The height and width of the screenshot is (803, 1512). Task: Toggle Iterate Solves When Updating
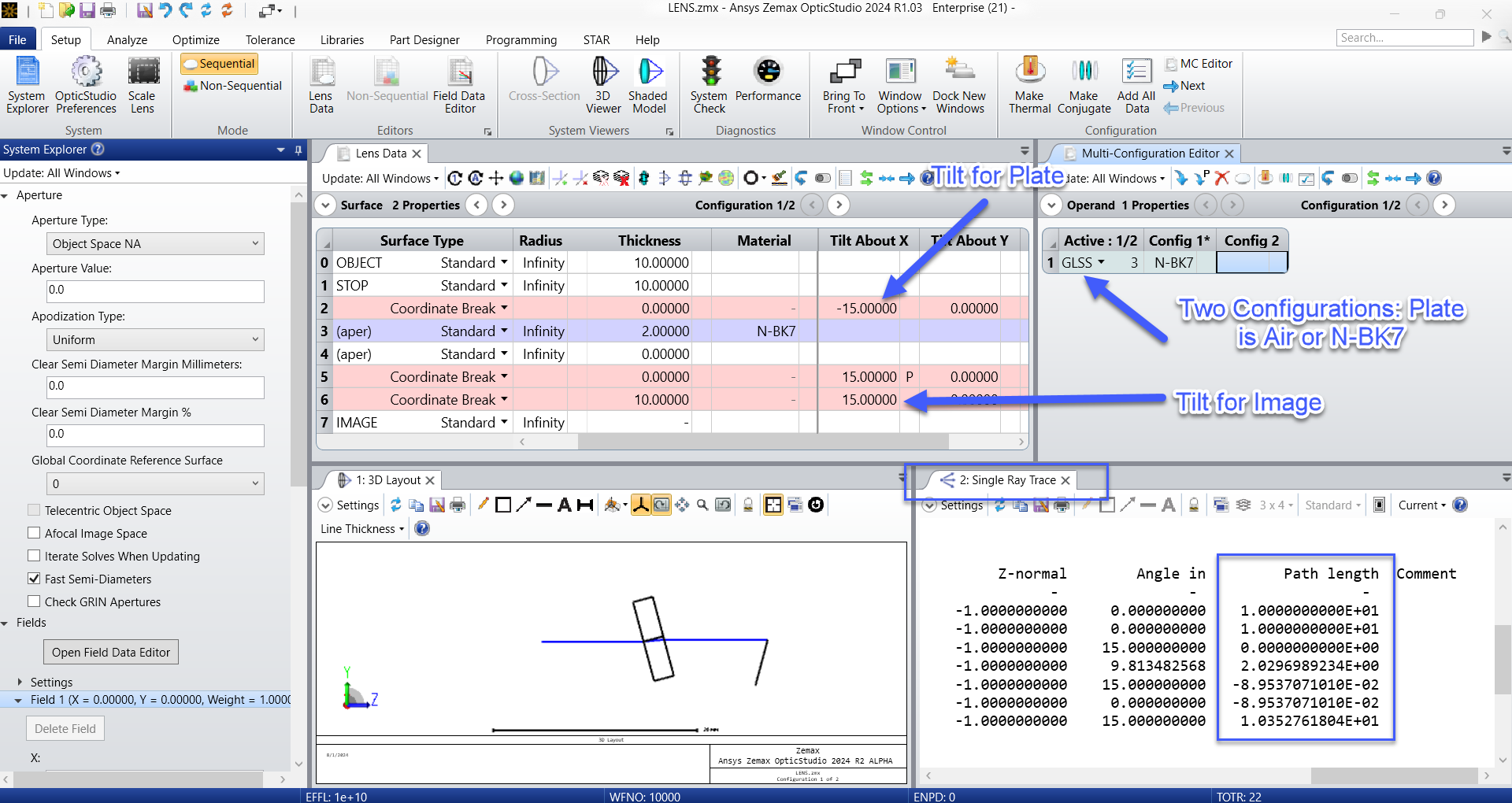(x=34, y=556)
